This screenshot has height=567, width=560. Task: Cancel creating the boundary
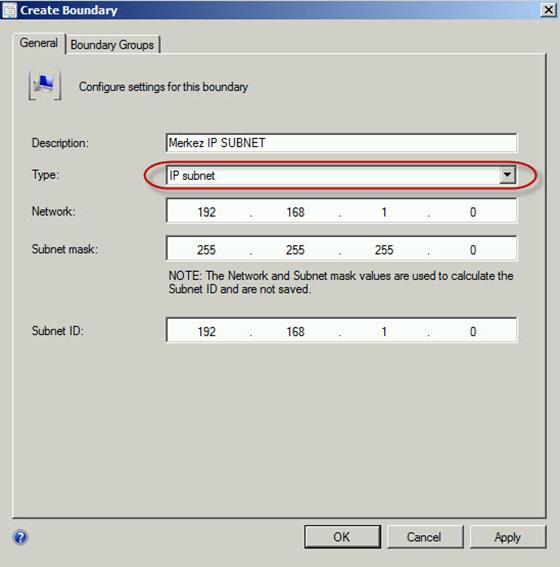pos(425,537)
